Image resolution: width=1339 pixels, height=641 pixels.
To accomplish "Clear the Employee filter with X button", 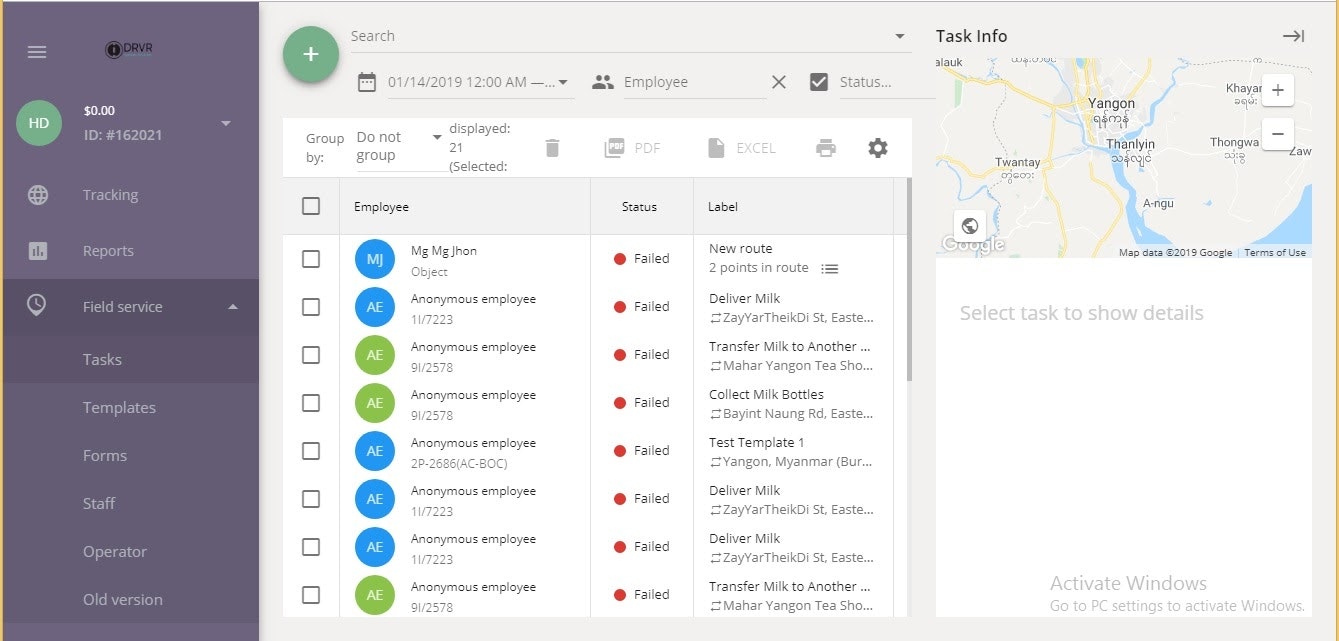I will pyautogui.click(x=778, y=81).
